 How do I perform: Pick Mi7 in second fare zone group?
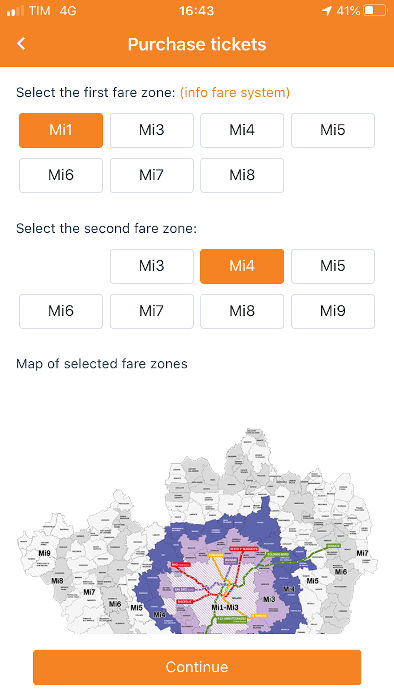(152, 312)
